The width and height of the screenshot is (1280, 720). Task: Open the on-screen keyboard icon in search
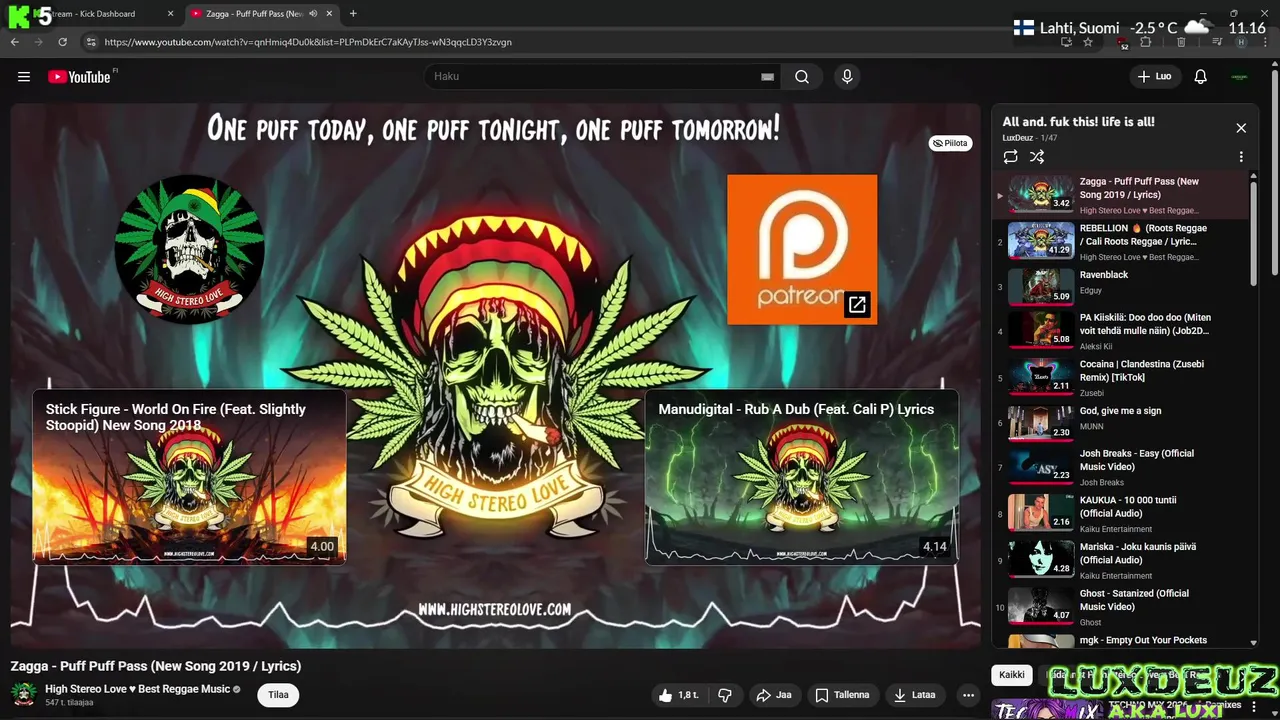767,77
